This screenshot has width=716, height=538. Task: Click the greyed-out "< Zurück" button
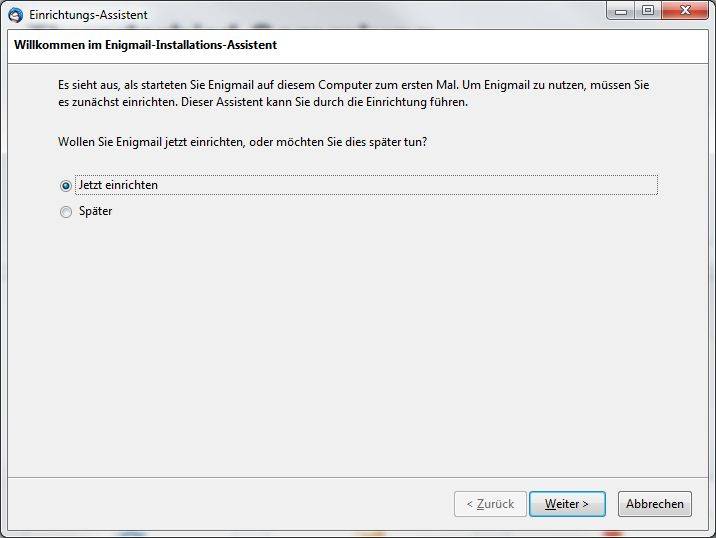point(490,504)
